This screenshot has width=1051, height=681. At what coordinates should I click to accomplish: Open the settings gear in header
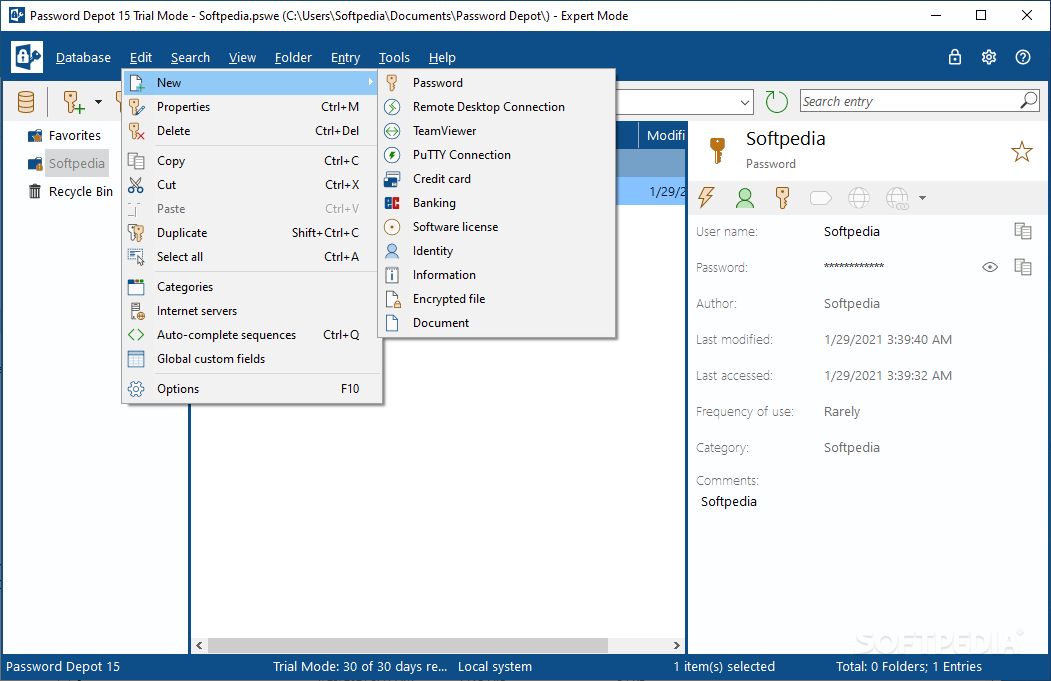click(989, 57)
